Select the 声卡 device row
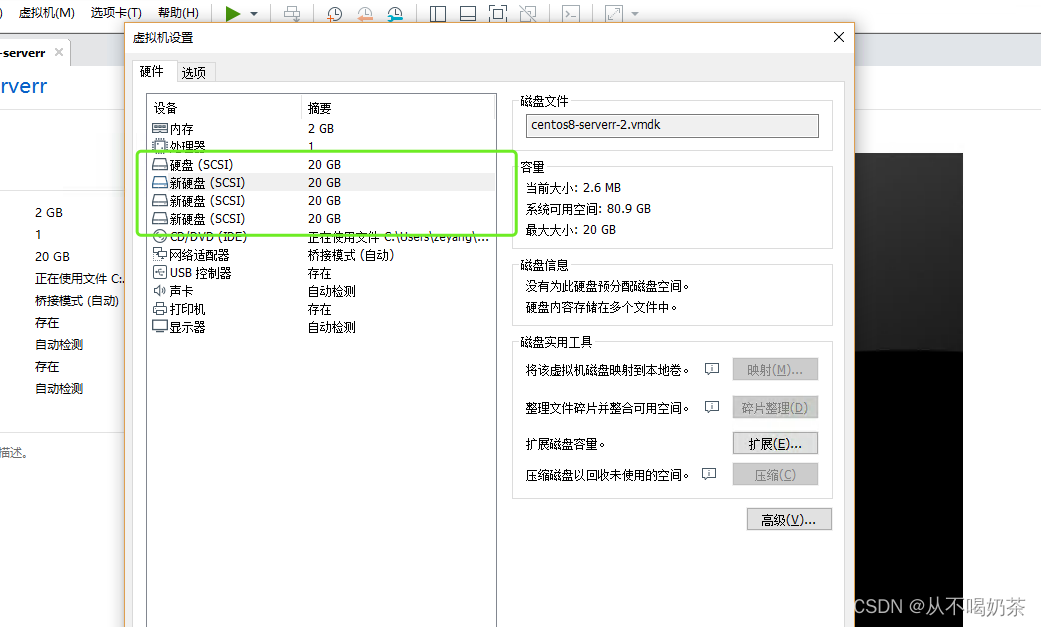 (323, 291)
